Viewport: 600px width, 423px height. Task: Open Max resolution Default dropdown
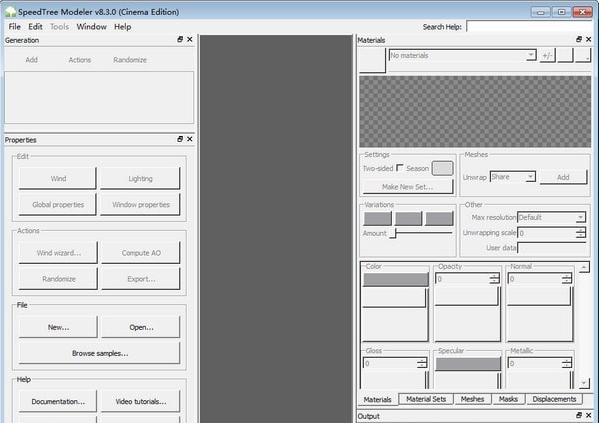(580, 217)
